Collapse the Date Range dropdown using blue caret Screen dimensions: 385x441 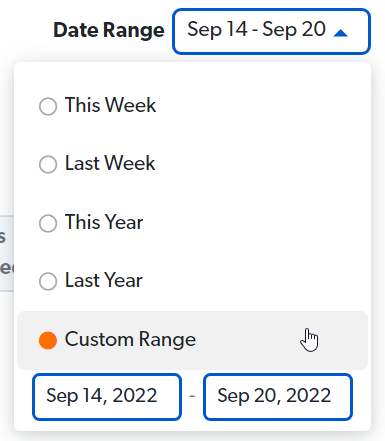[x=340, y=33]
